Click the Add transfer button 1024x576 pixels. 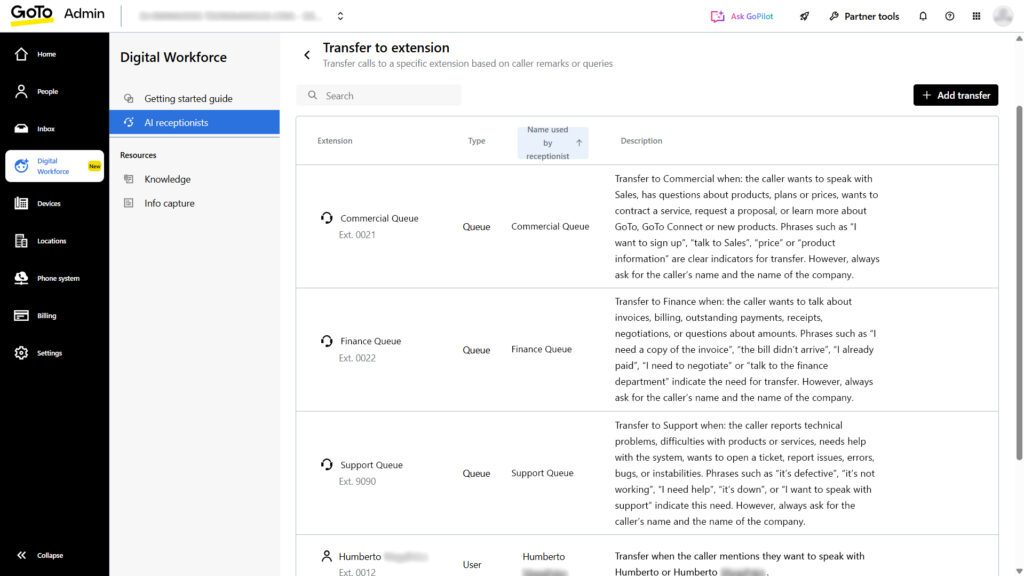pyautogui.click(x=955, y=95)
